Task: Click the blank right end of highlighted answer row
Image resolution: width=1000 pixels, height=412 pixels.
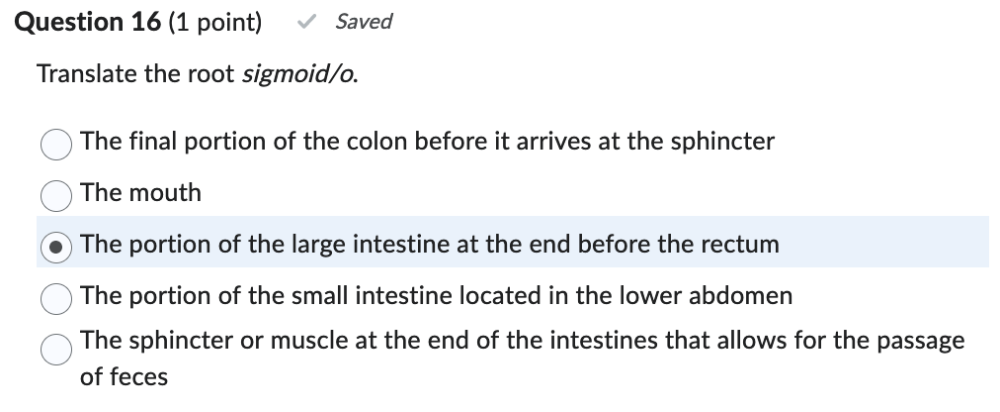Action: point(900,245)
